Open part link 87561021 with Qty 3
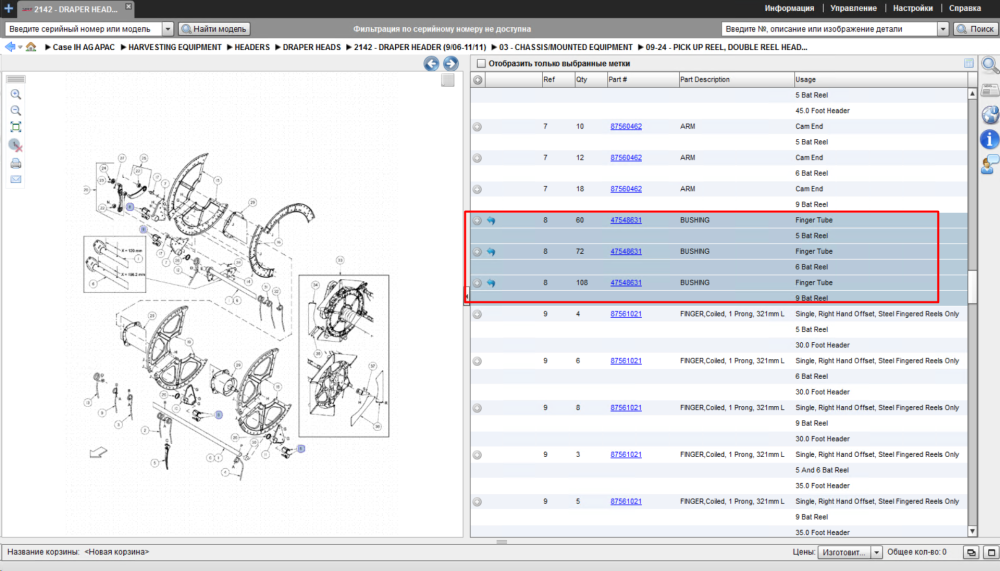The height and width of the screenshot is (571, 1000). click(626, 454)
